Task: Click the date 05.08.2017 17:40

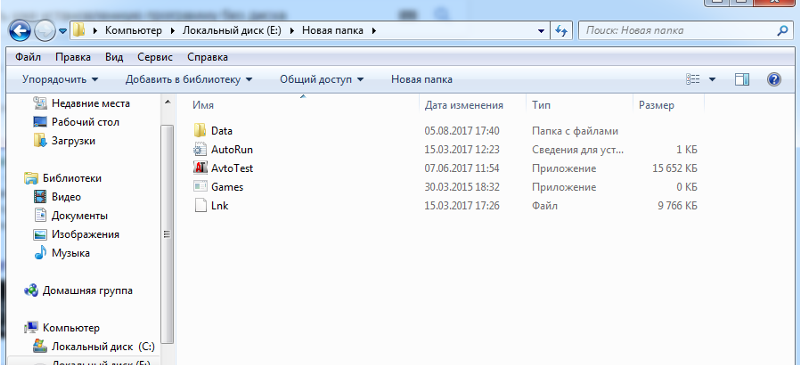Action: click(x=462, y=131)
